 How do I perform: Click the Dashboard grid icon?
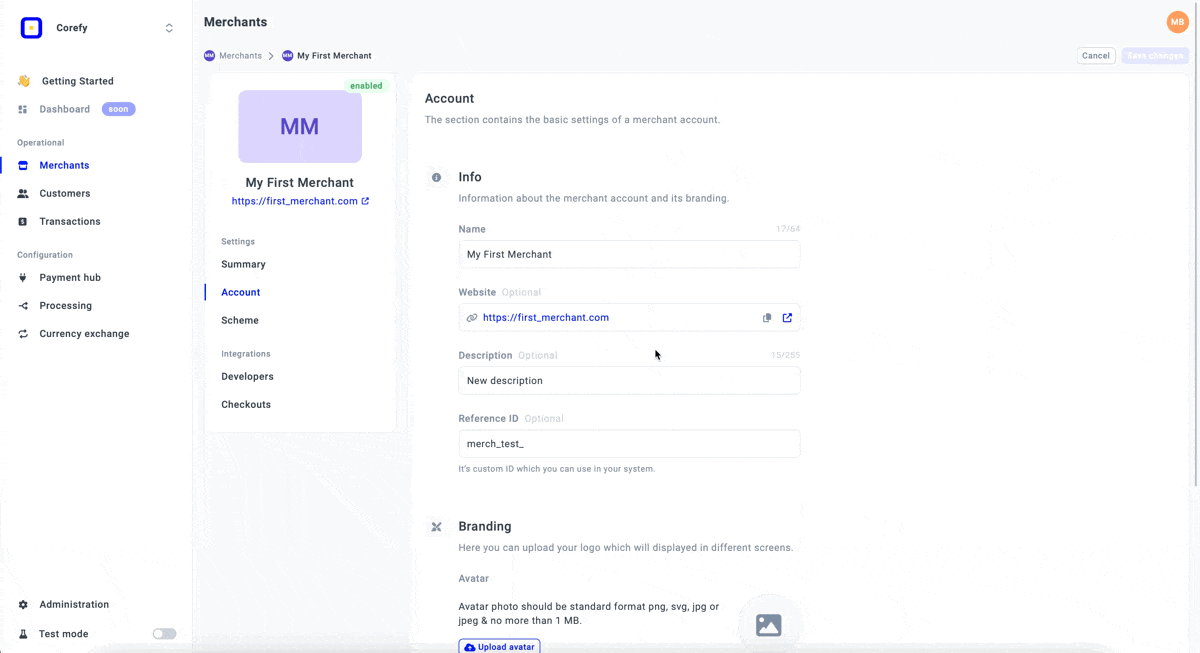pos(23,109)
